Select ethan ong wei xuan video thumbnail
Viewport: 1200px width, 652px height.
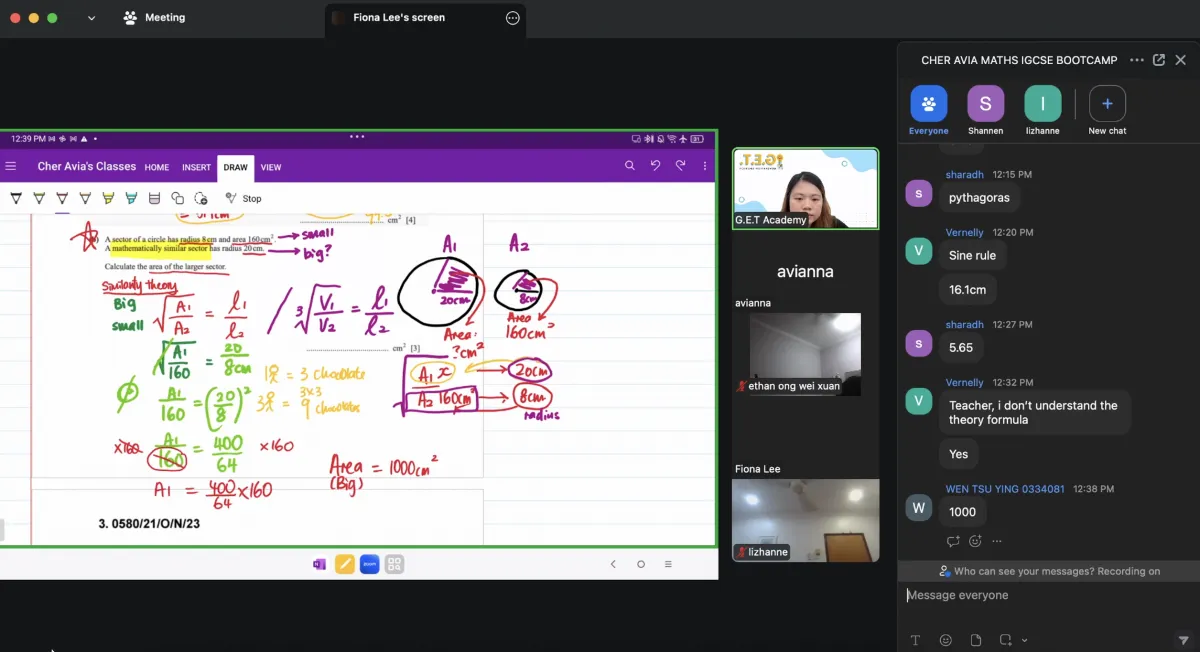pyautogui.click(x=805, y=354)
